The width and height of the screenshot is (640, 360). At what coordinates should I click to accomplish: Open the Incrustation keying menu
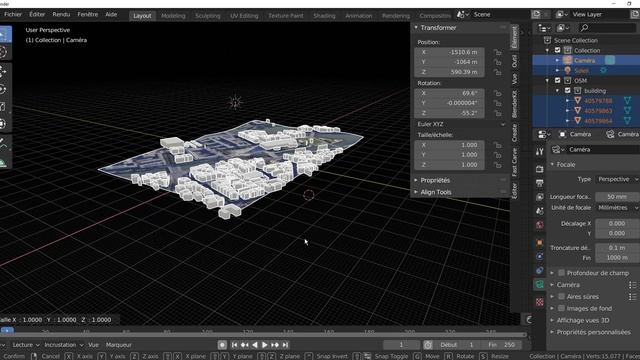64,345
